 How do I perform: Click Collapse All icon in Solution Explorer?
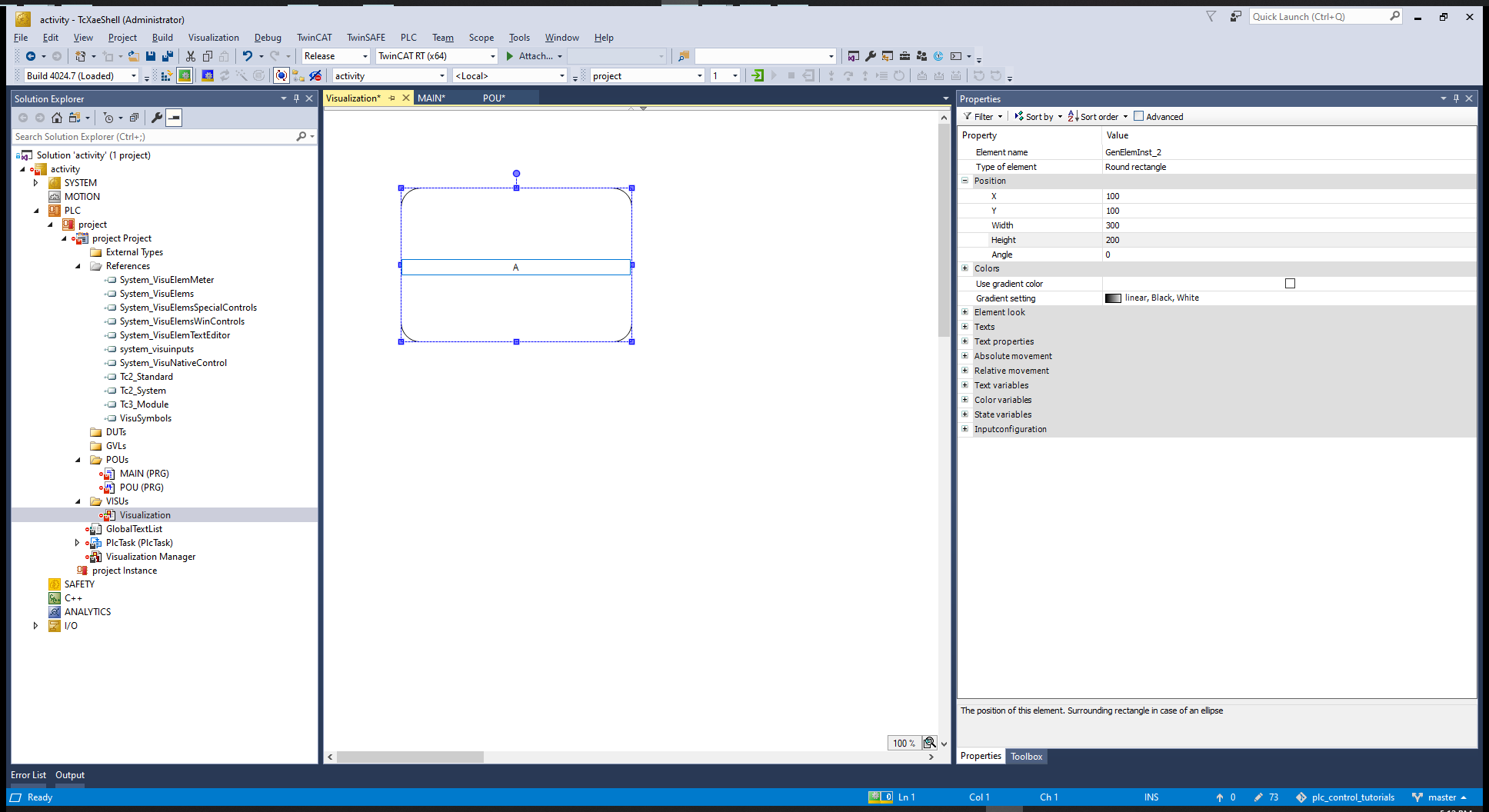coord(134,118)
